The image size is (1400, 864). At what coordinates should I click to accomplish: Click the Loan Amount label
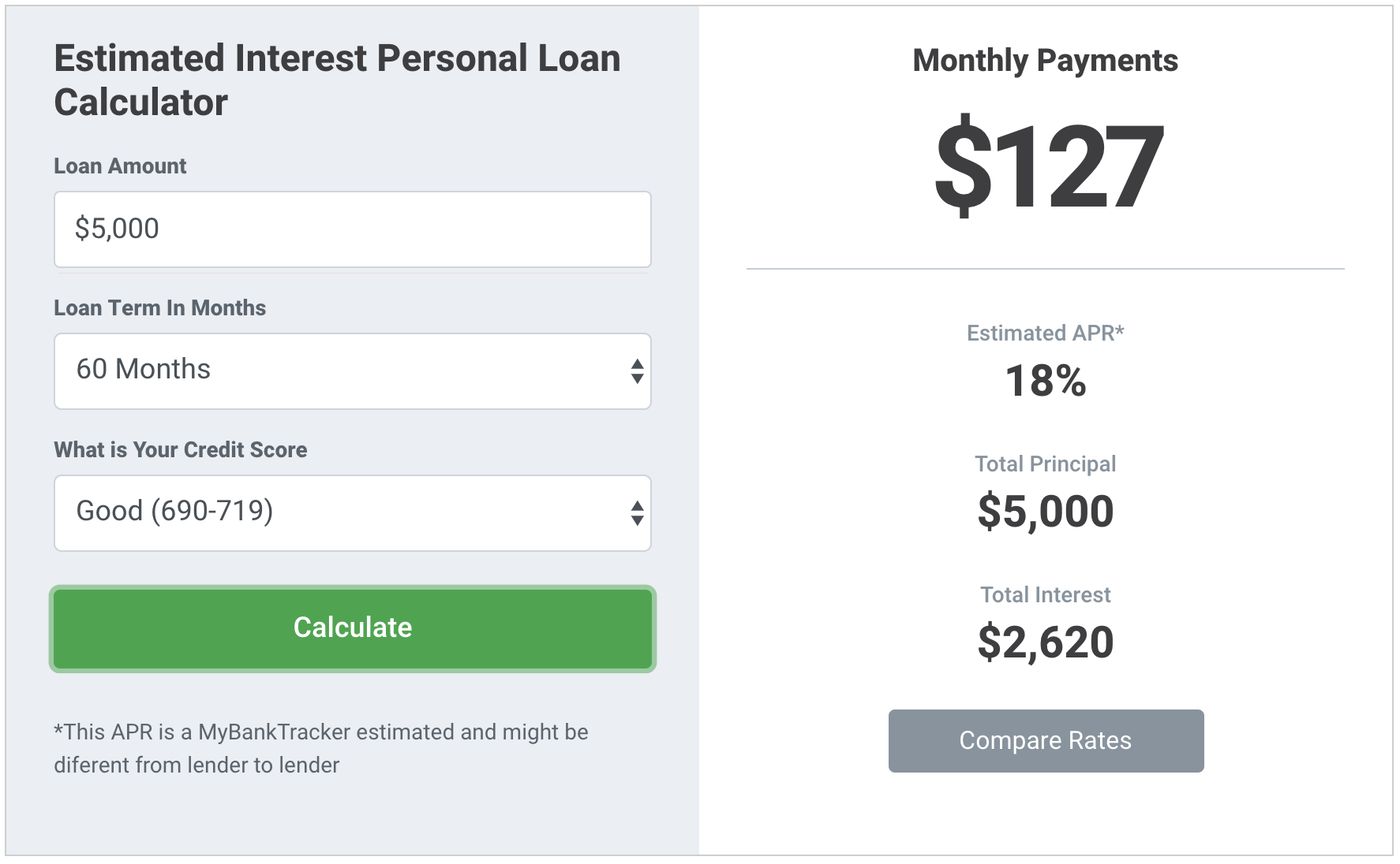click(x=120, y=165)
